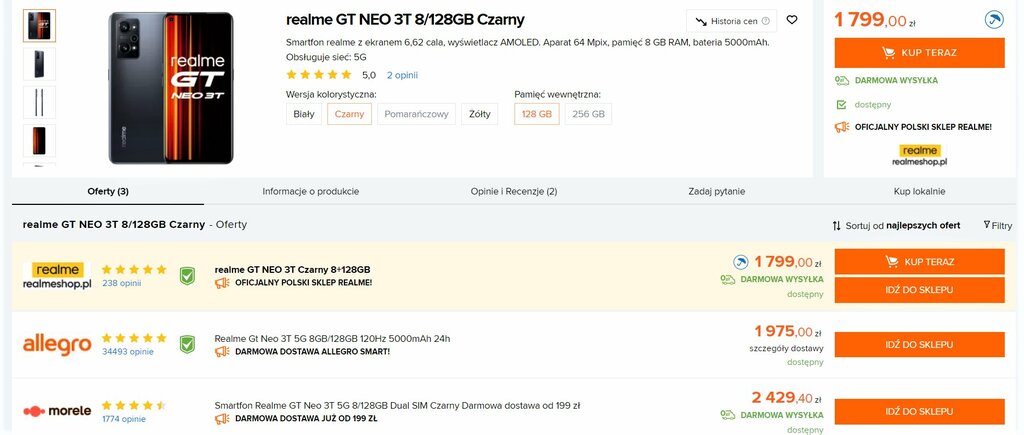Click green shield icon in allegro offer
Viewport: 1024px width, 435px height.
point(186,344)
